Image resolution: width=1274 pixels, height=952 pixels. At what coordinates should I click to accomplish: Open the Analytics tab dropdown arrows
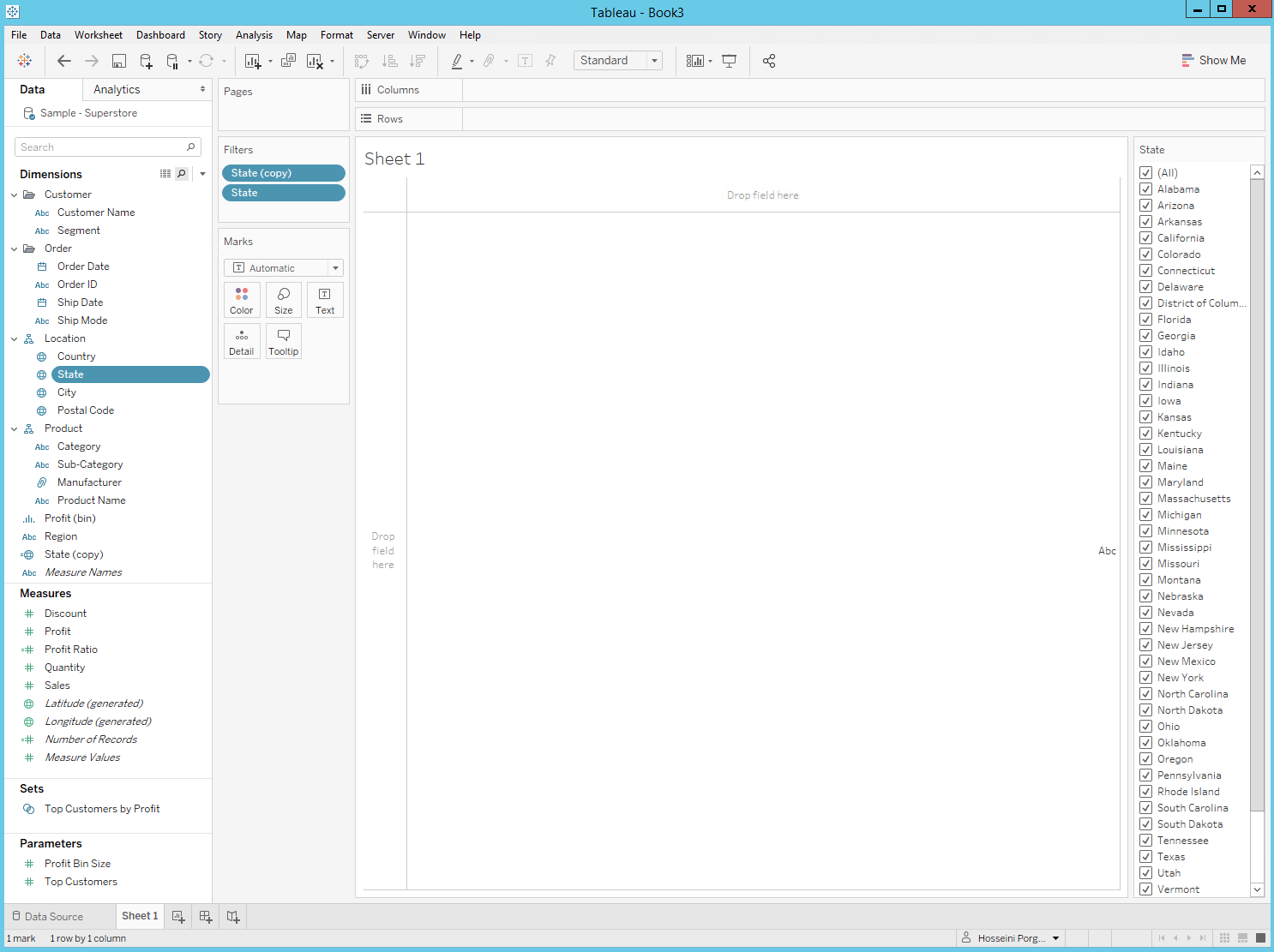202,89
